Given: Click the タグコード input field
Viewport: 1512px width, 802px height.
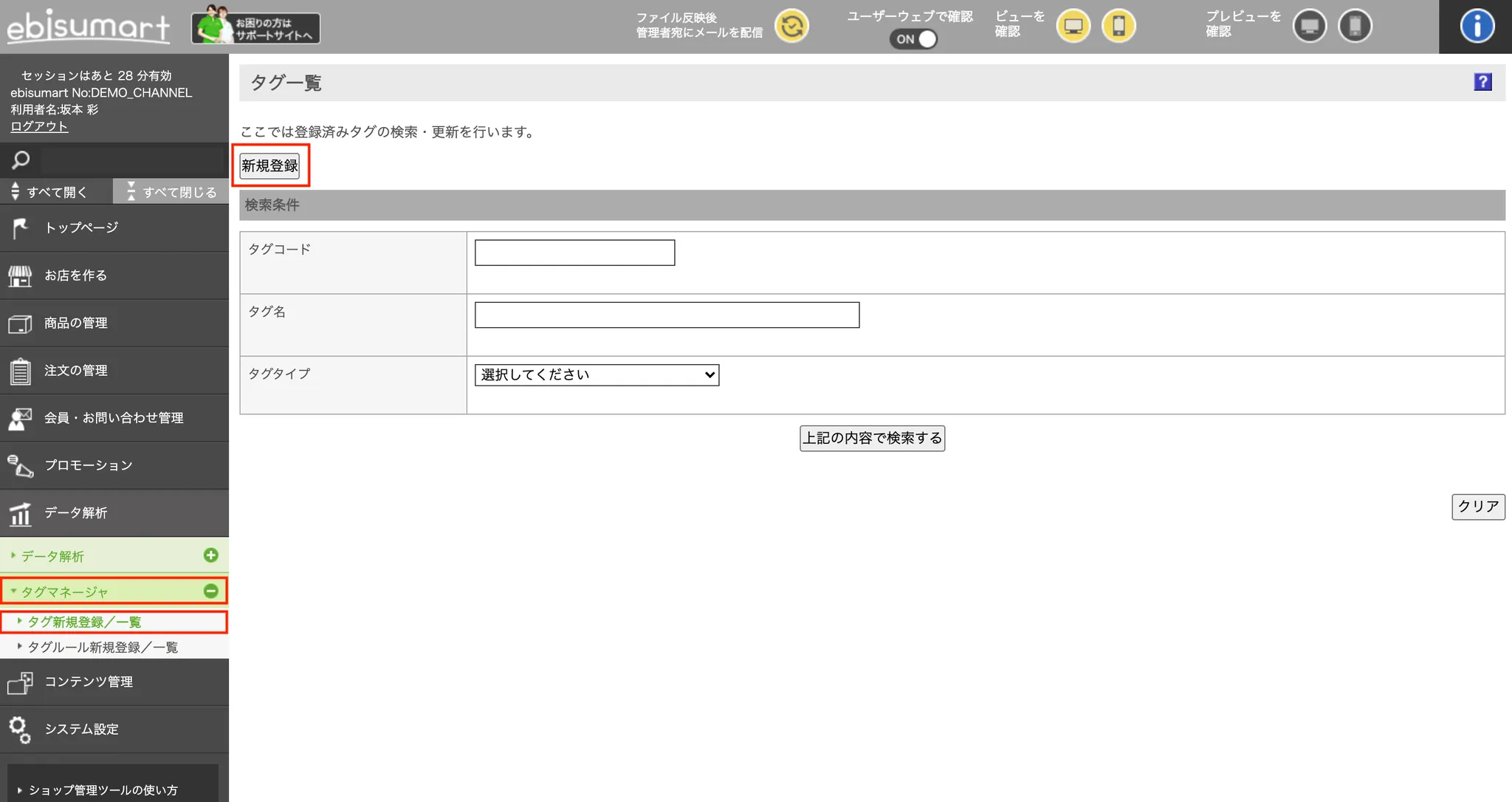Looking at the screenshot, I should click(574, 253).
